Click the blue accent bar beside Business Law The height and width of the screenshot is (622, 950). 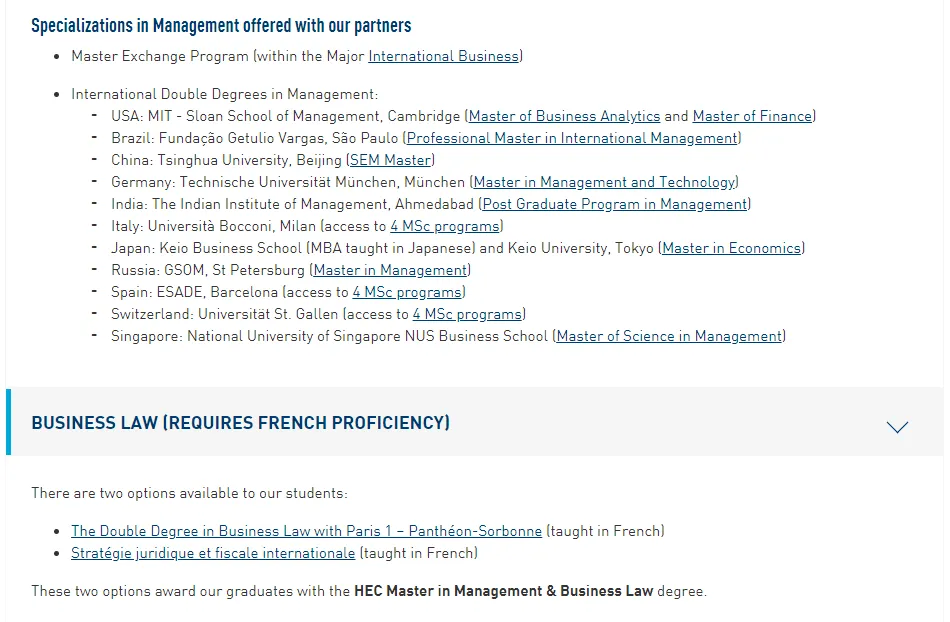pyautogui.click(x=9, y=422)
